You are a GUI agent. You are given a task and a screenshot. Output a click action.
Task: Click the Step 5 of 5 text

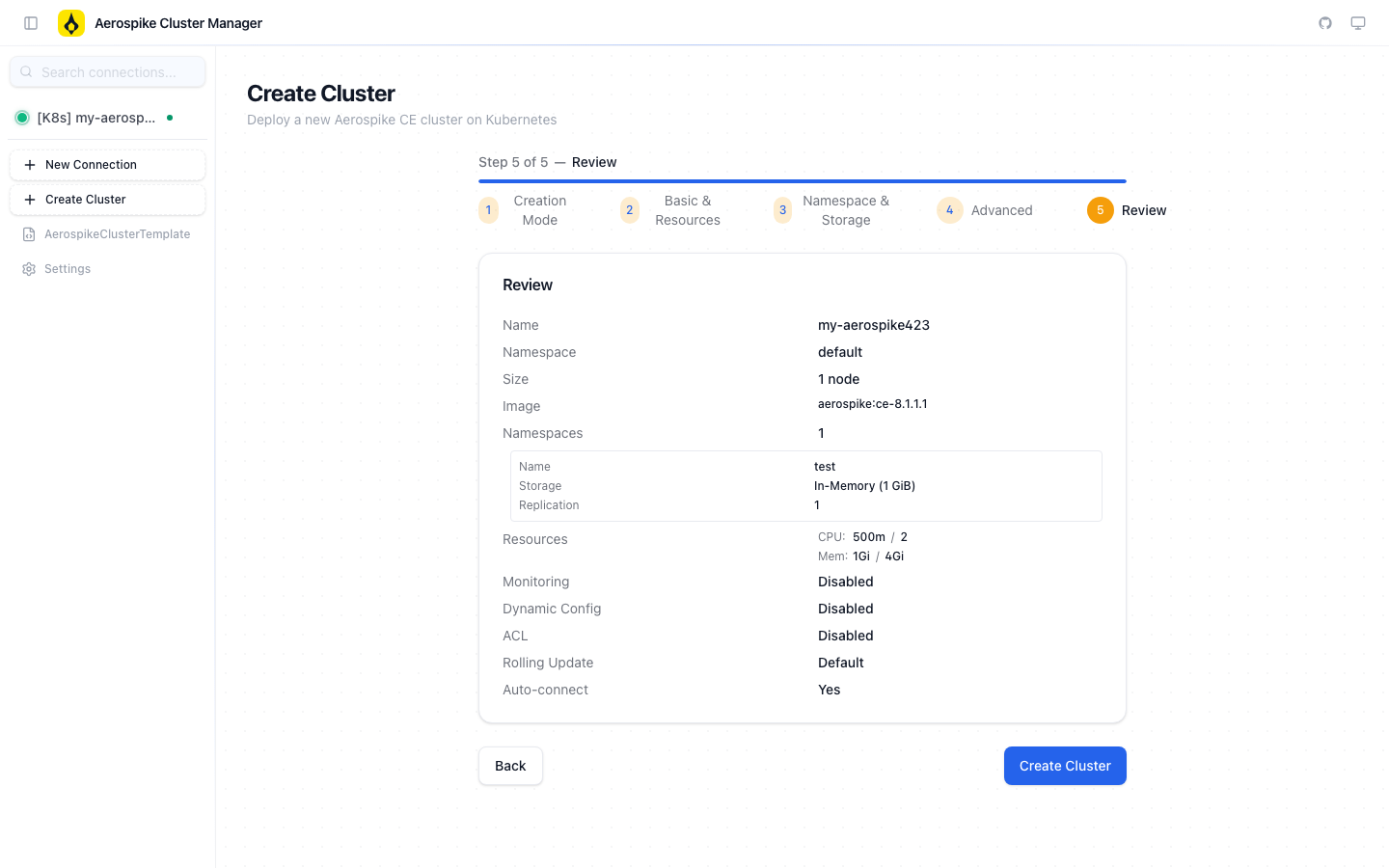coord(513,162)
